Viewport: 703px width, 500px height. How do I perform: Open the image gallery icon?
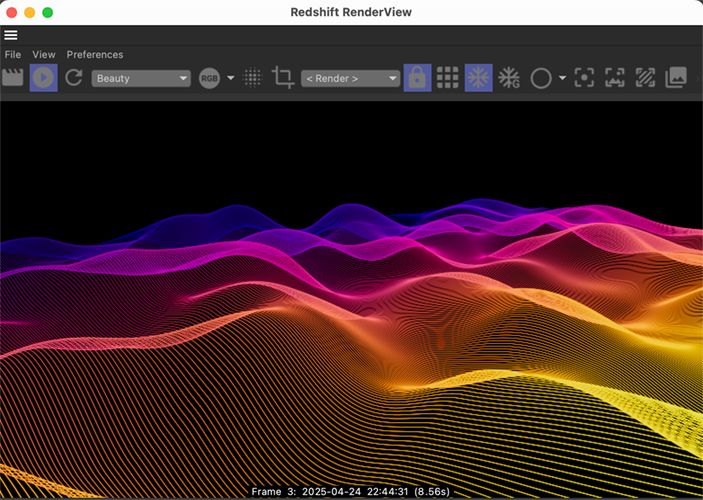tap(676, 78)
